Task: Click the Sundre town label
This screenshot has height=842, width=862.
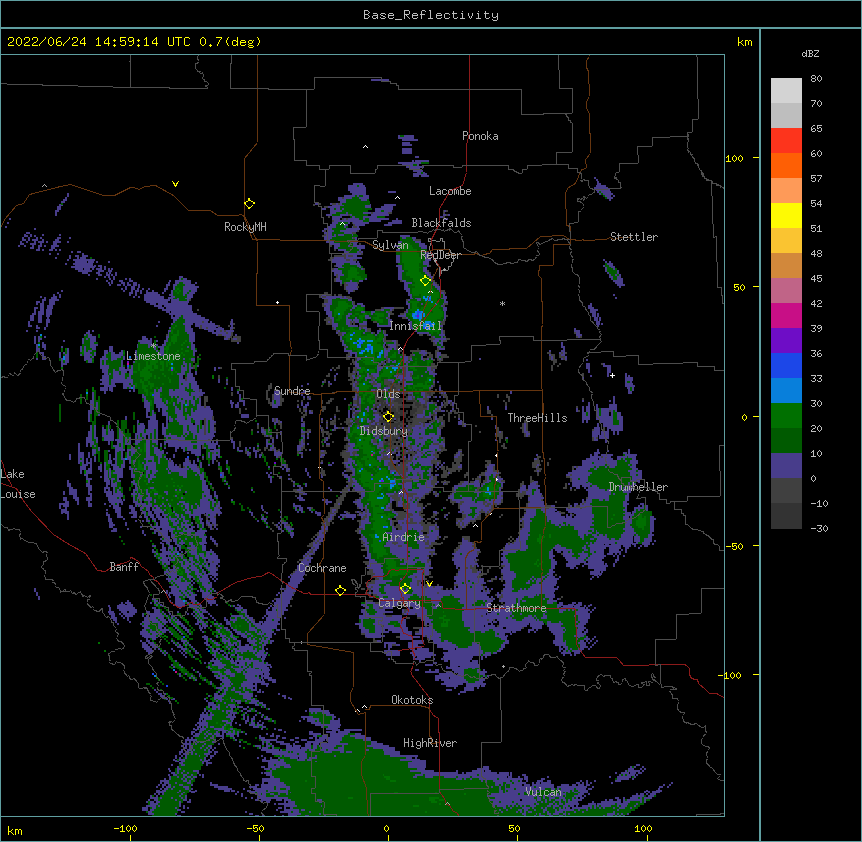Action: (292, 391)
